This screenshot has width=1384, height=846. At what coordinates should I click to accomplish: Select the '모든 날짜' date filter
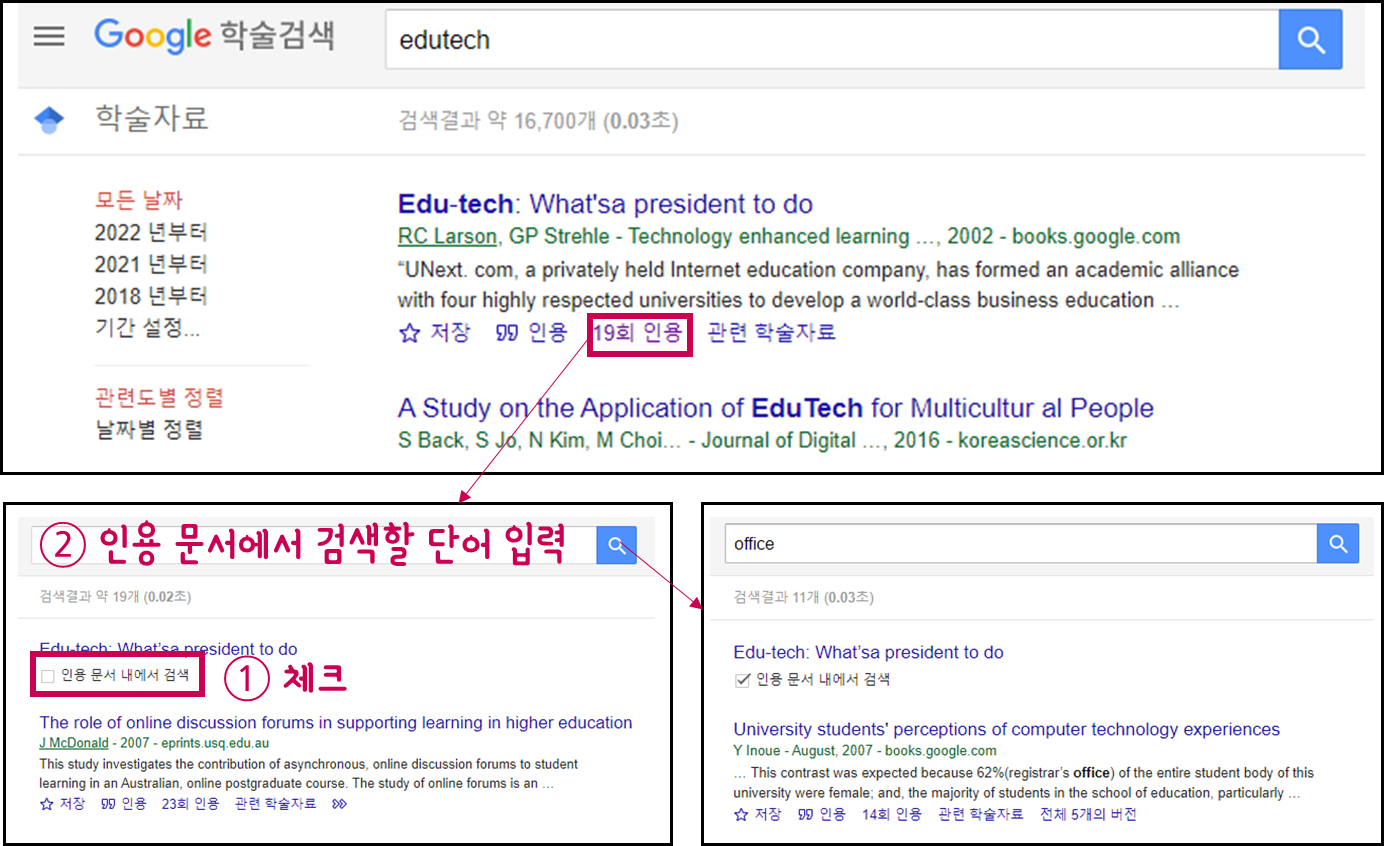[139, 200]
